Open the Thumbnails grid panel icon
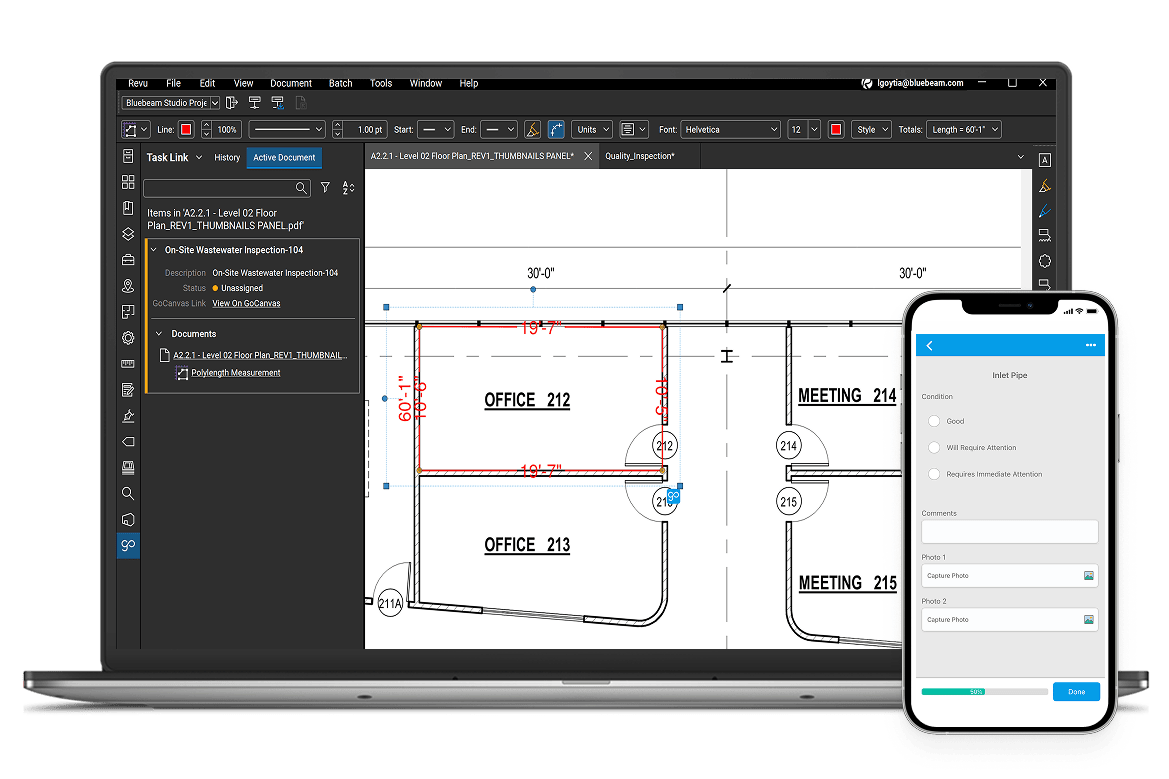The width and height of the screenshot is (1169, 779). click(128, 182)
